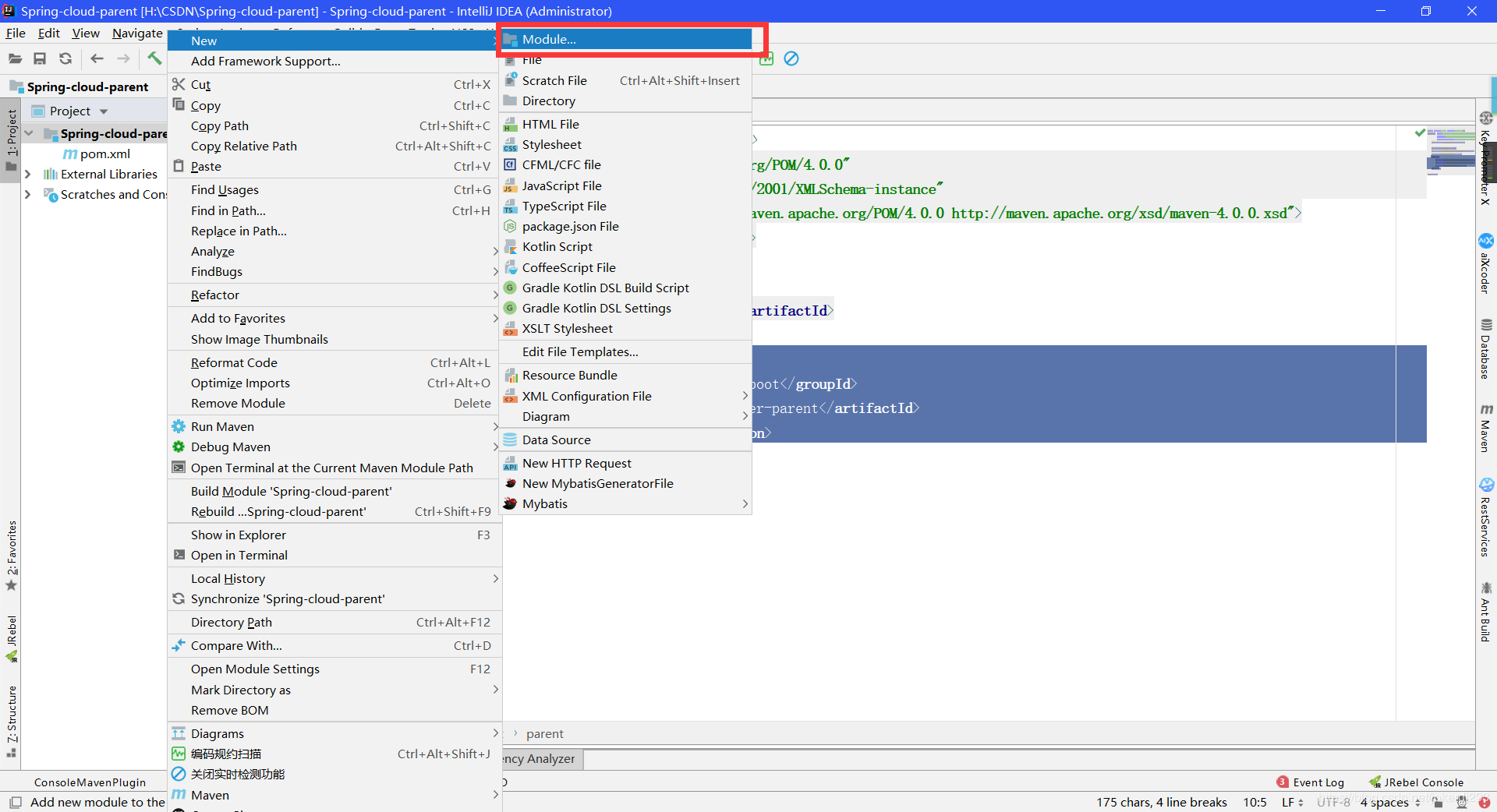Viewport: 1497px width, 812px height.
Task: Choose Kotlin Script in submenu
Action: [626, 246]
